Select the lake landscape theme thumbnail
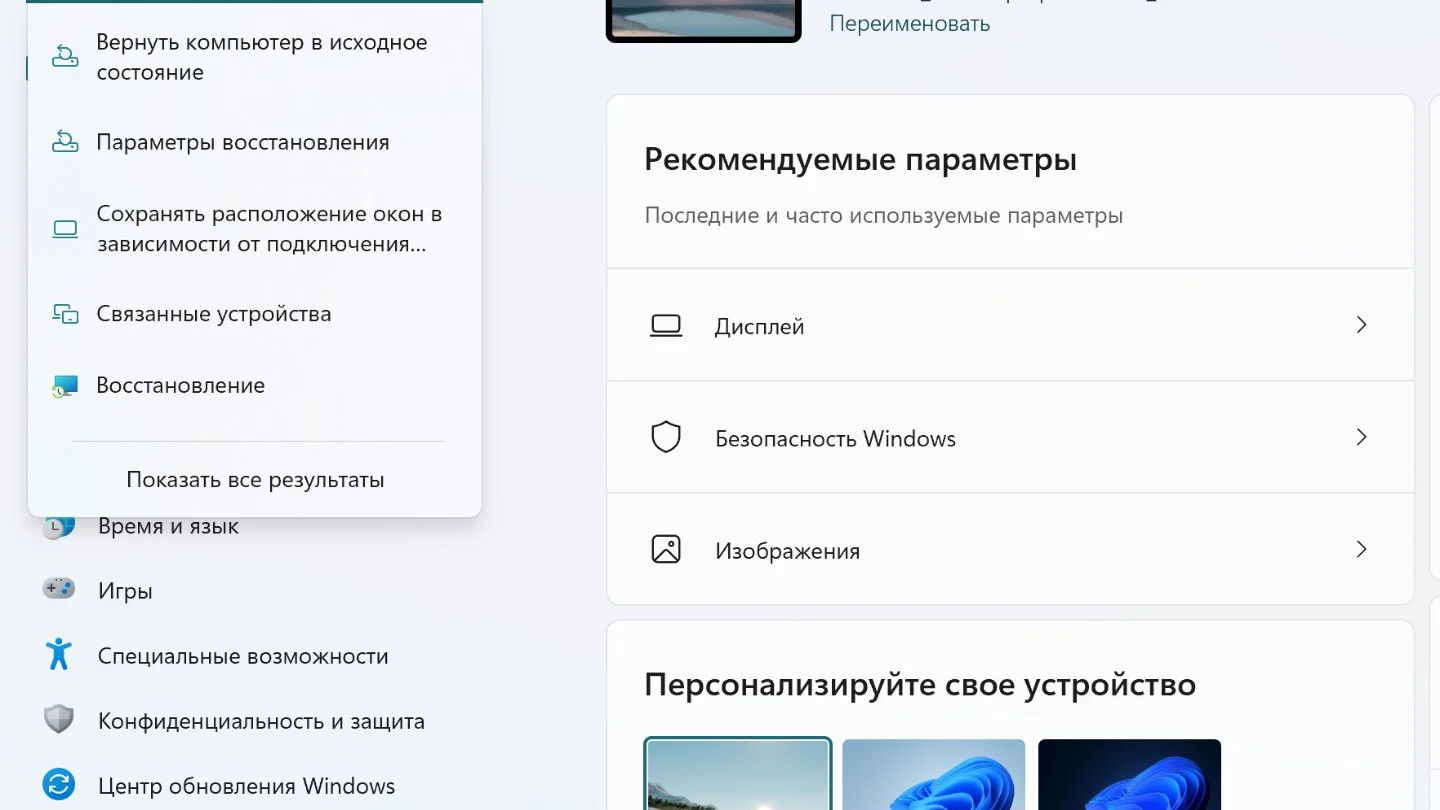This screenshot has width=1440, height=810. click(738, 774)
